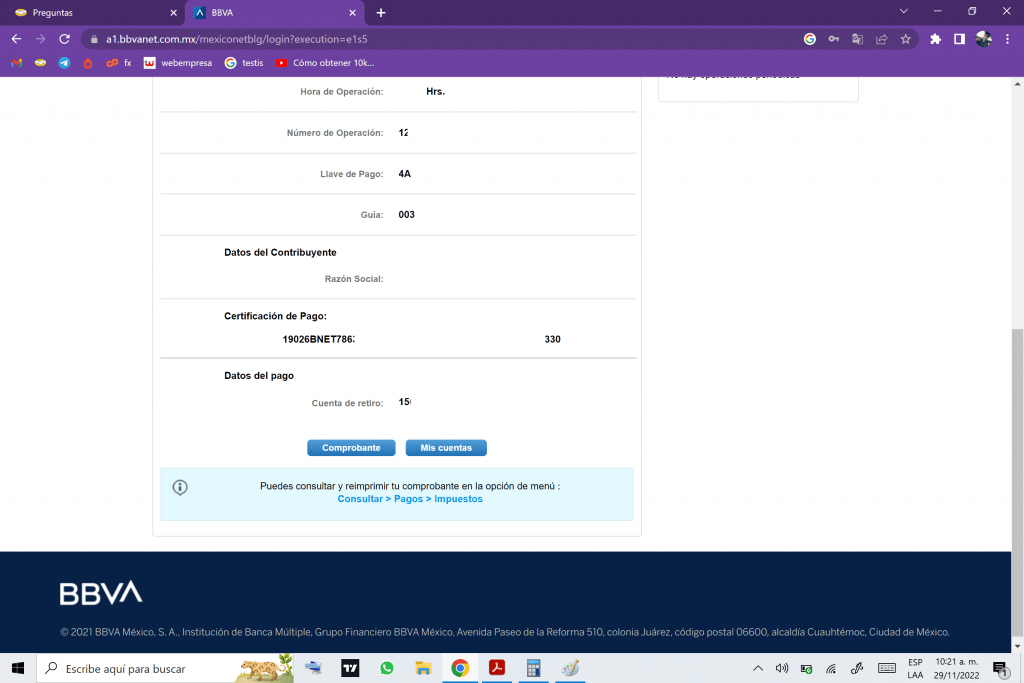Select certification code 19026BNET786
1024x683 pixels.
[x=318, y=340]
